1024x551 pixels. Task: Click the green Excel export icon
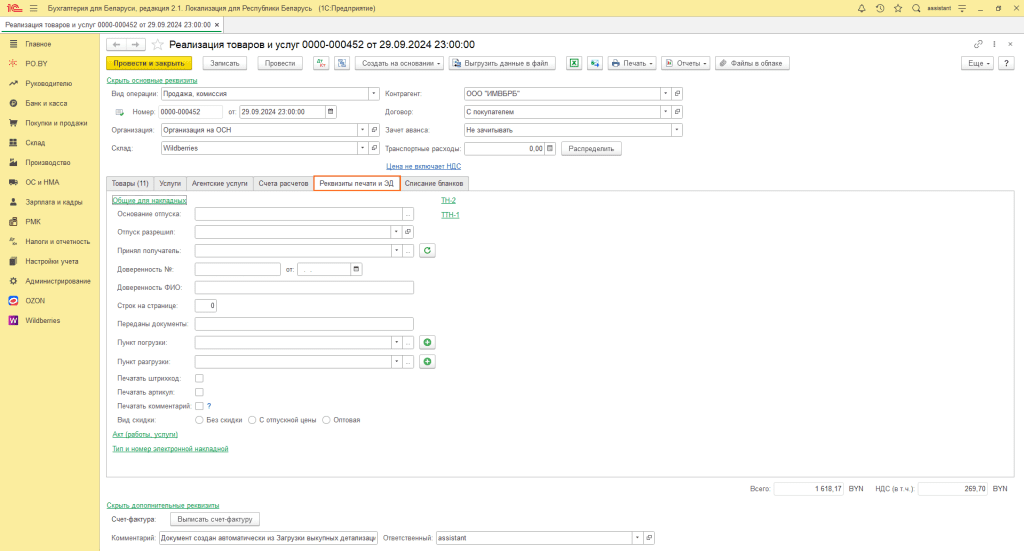[574, 63]
